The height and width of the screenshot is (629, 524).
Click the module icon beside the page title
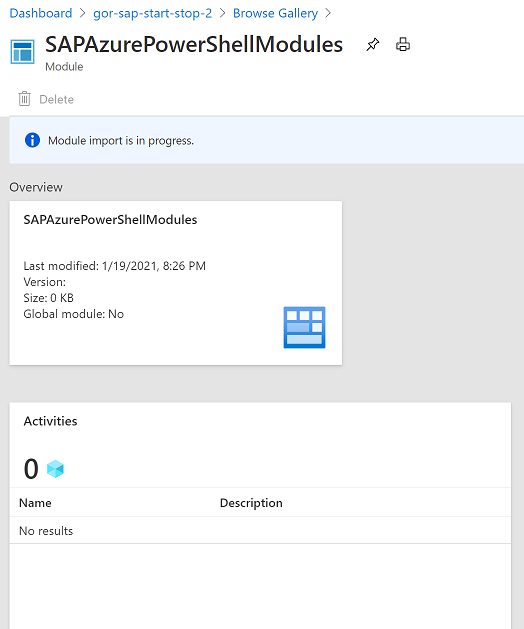pos(22,52)
